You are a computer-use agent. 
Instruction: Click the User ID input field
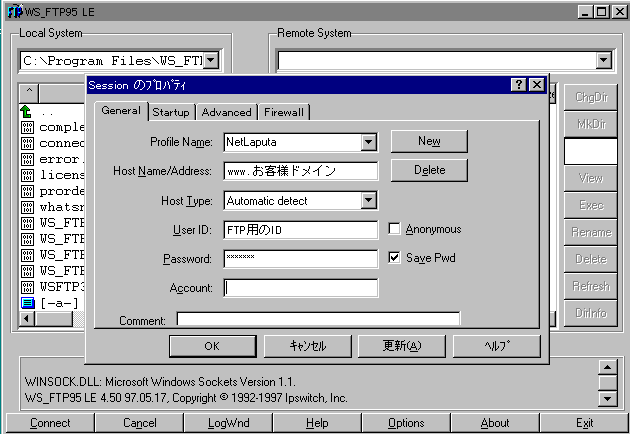[301, 229]
